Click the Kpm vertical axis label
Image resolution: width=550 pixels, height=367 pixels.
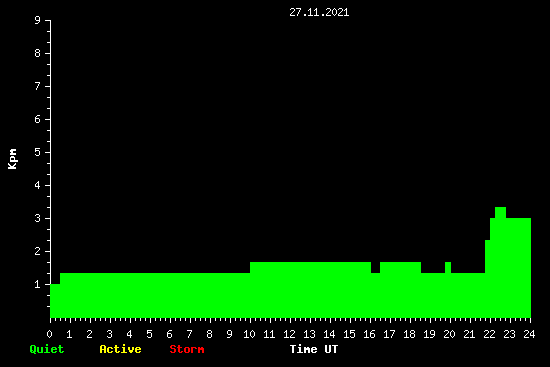[13, 159]
